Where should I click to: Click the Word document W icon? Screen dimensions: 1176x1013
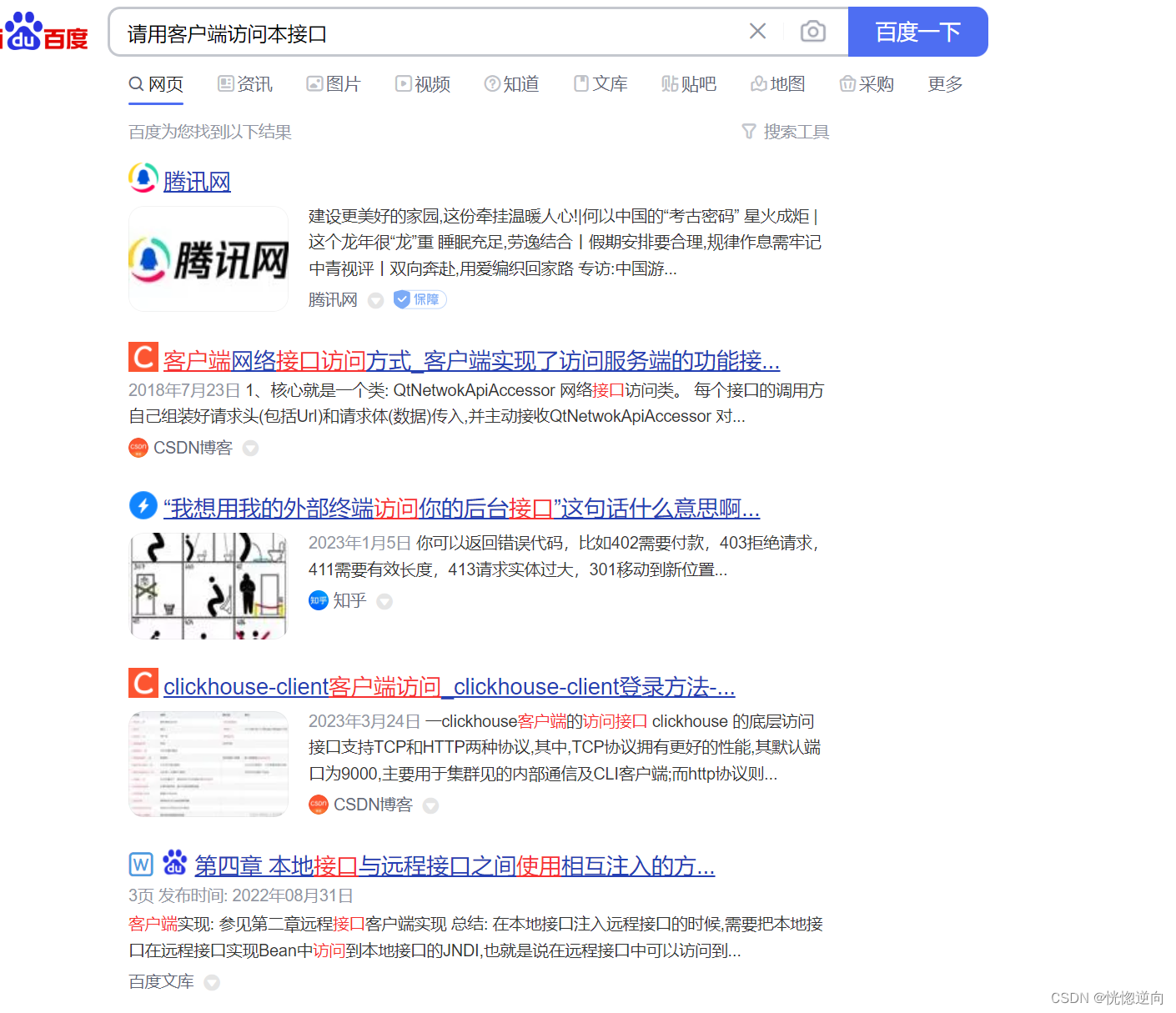tap(141, 865)
